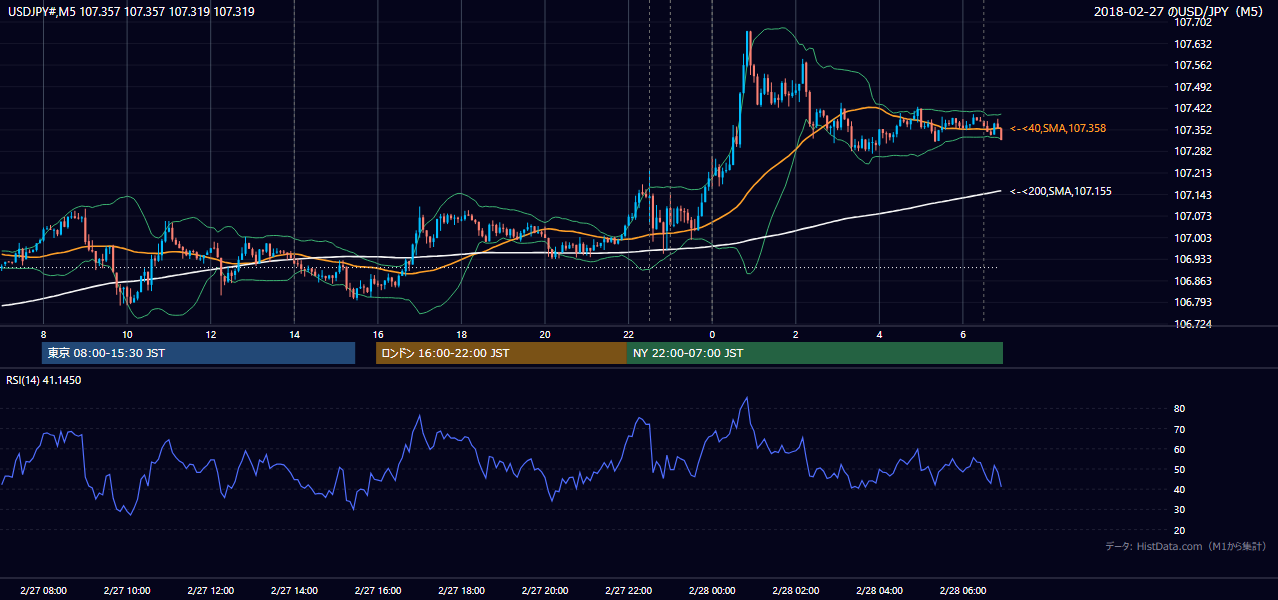Click price axis value 107.632

point(1191,44)
